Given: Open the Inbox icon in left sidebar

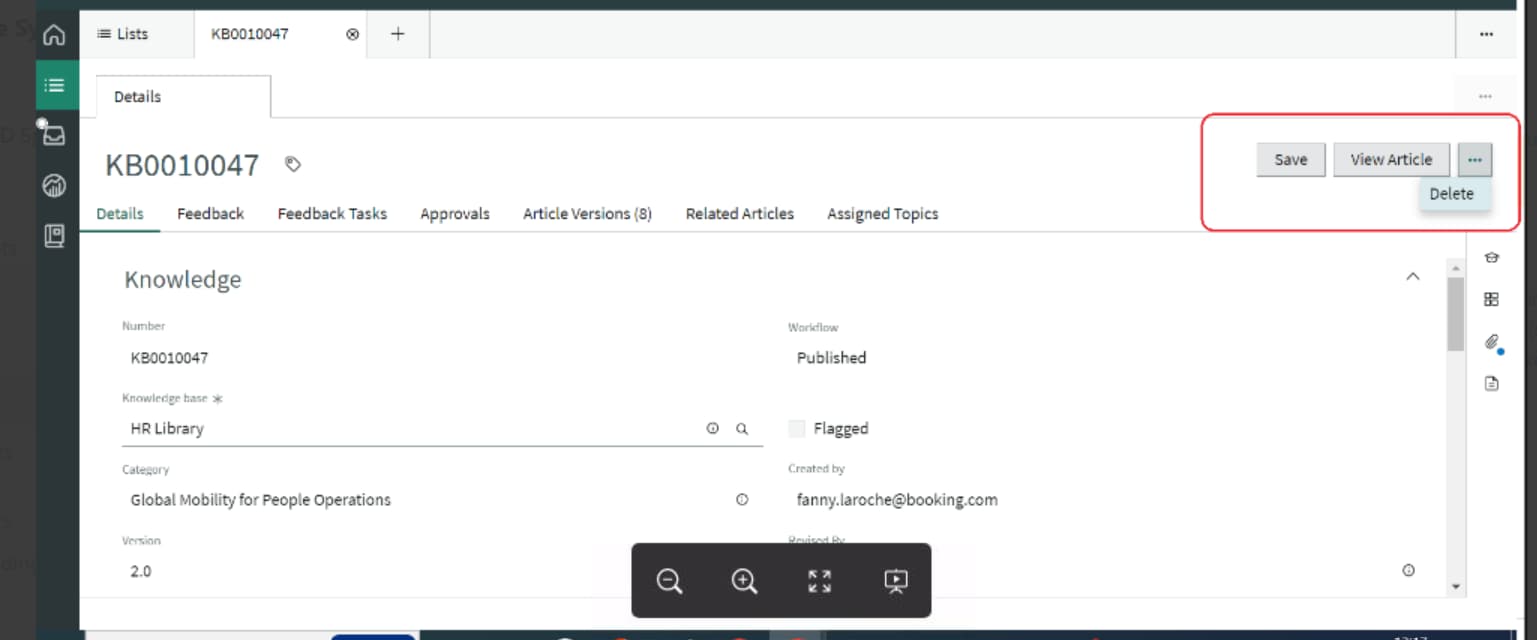Looking at the screenshot, I should (56, 135).
